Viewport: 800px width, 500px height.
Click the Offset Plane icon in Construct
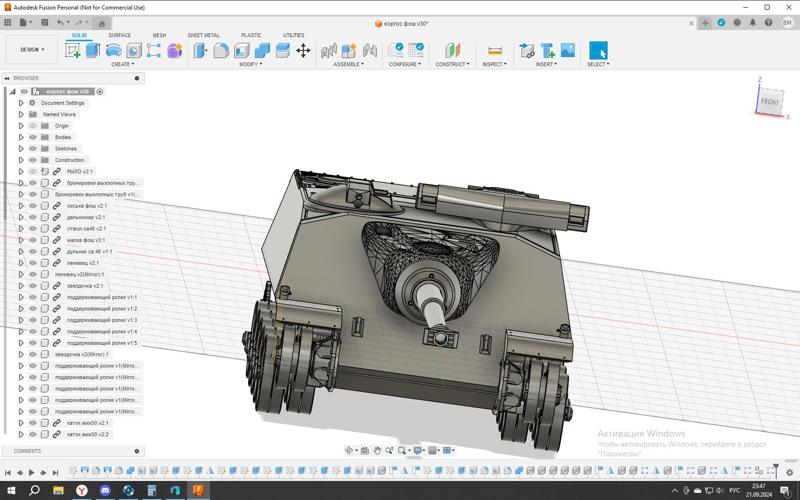pyautogui.click(x=452, y=50)
